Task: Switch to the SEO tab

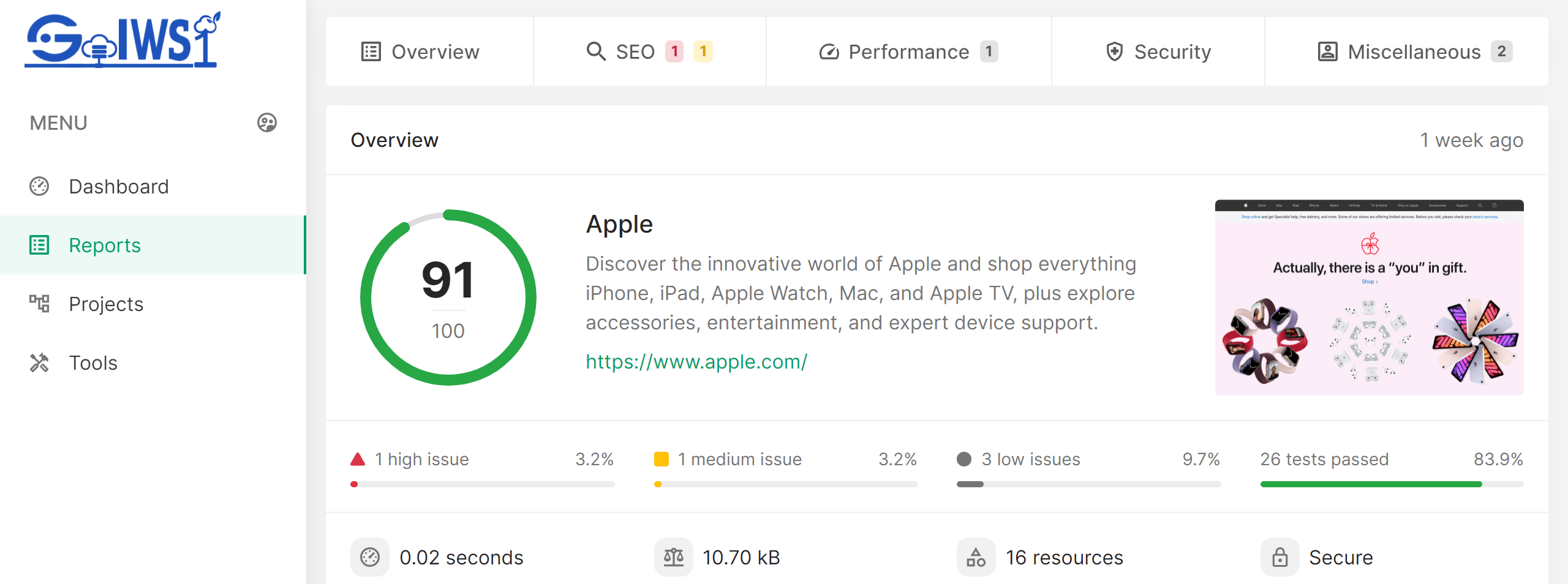Action: [635, 52]
